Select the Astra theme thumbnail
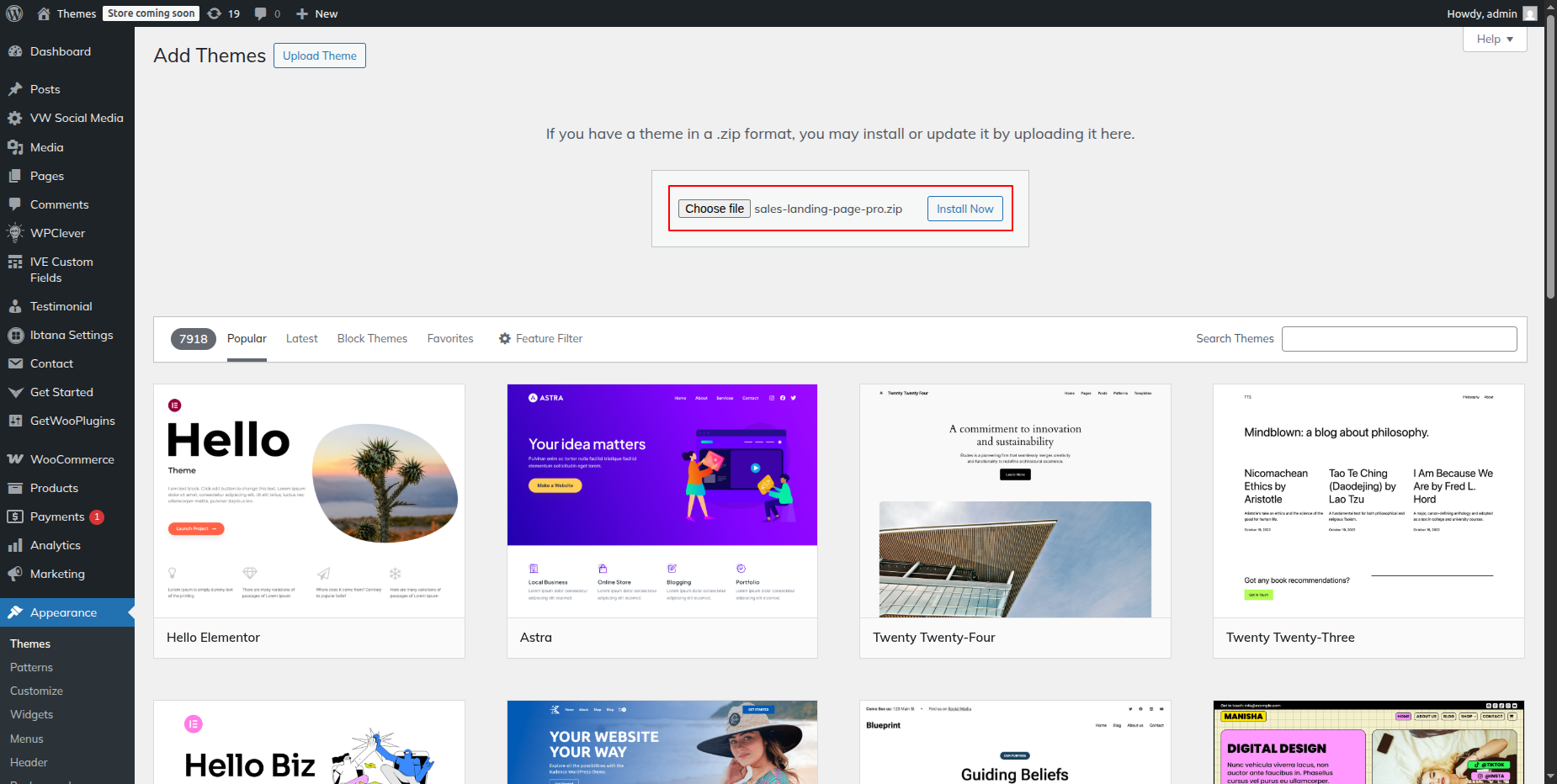The image size is (1557, 784). point(662,501)
